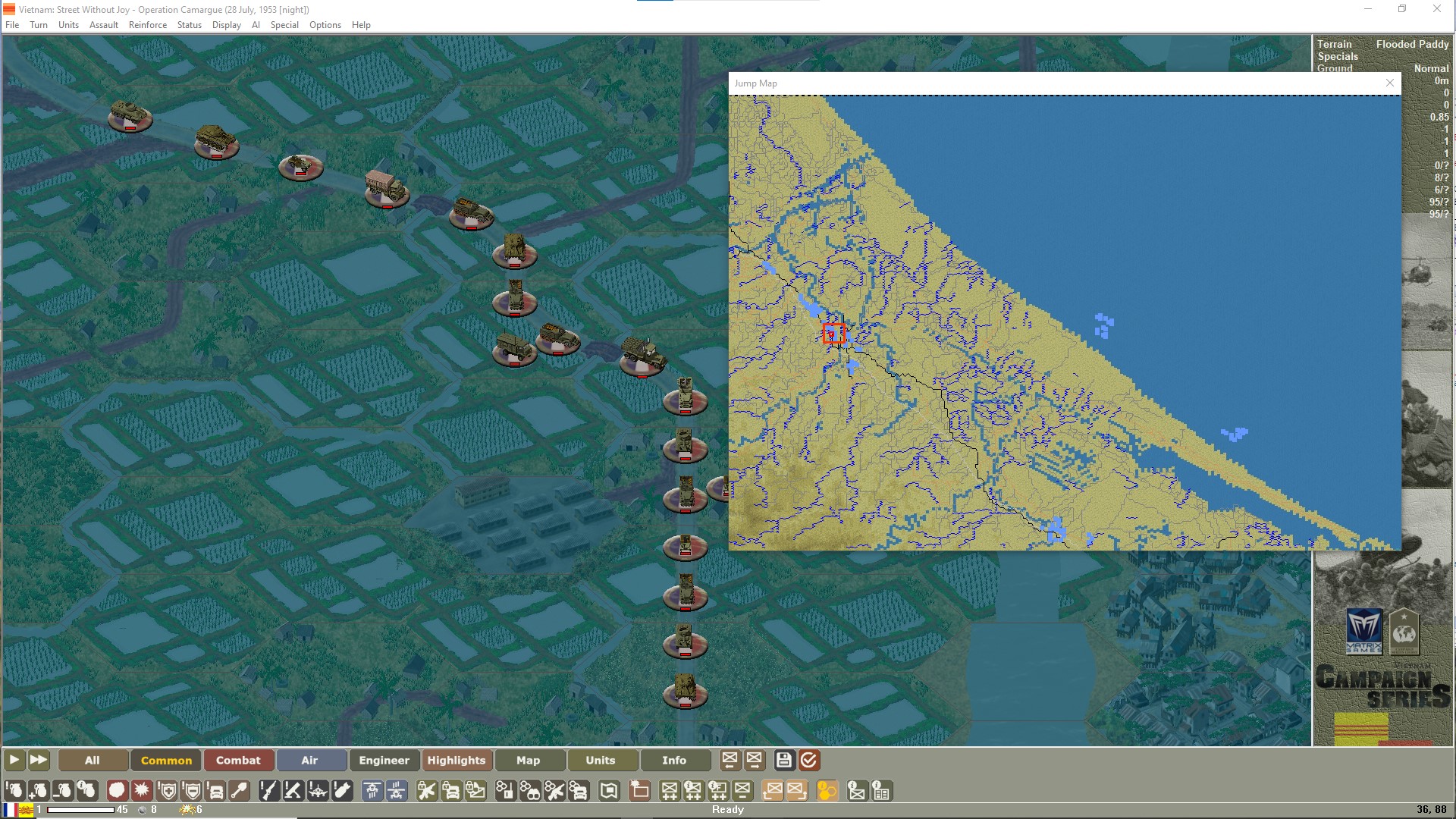Click the unit symbol rotate-right arrow icon
This screenshot has width=1456, height=819.
pyautogui.click(x=797, y=791)
